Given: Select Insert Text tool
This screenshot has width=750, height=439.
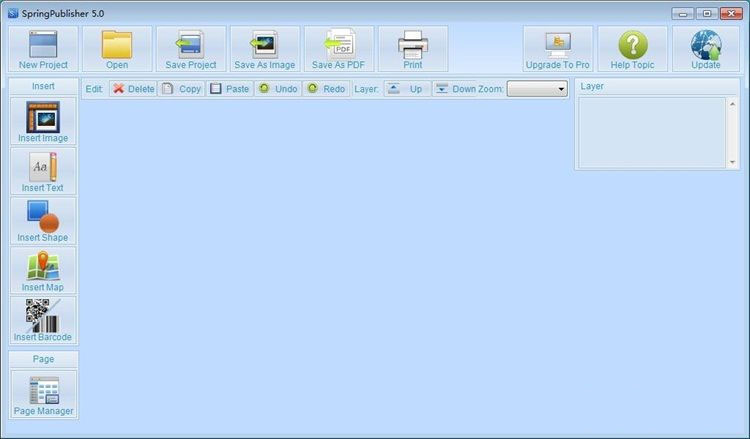Looking at the screenshot, I should [43, 171].
